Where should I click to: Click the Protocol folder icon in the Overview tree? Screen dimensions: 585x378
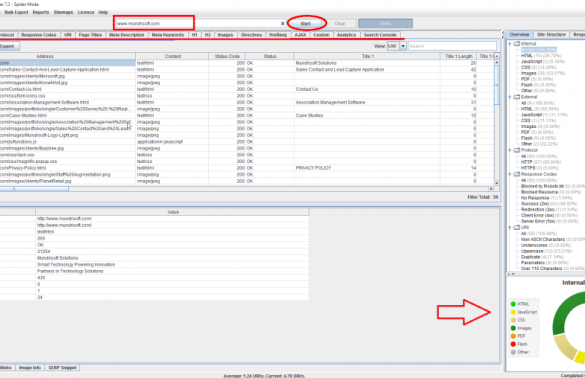pyautogui.click(x=517, y=150)
